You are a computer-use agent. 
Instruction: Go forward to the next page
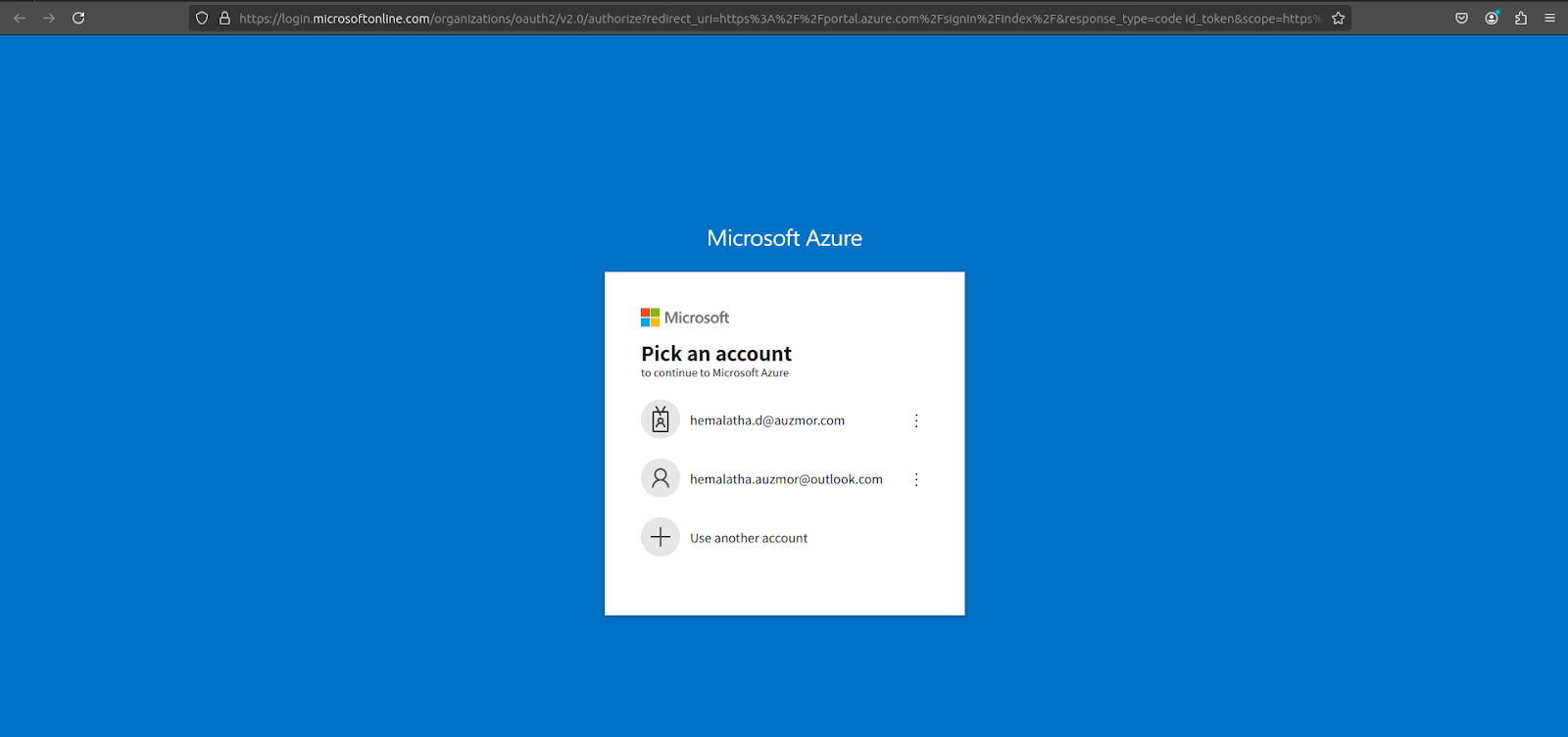tap(49, 18)
